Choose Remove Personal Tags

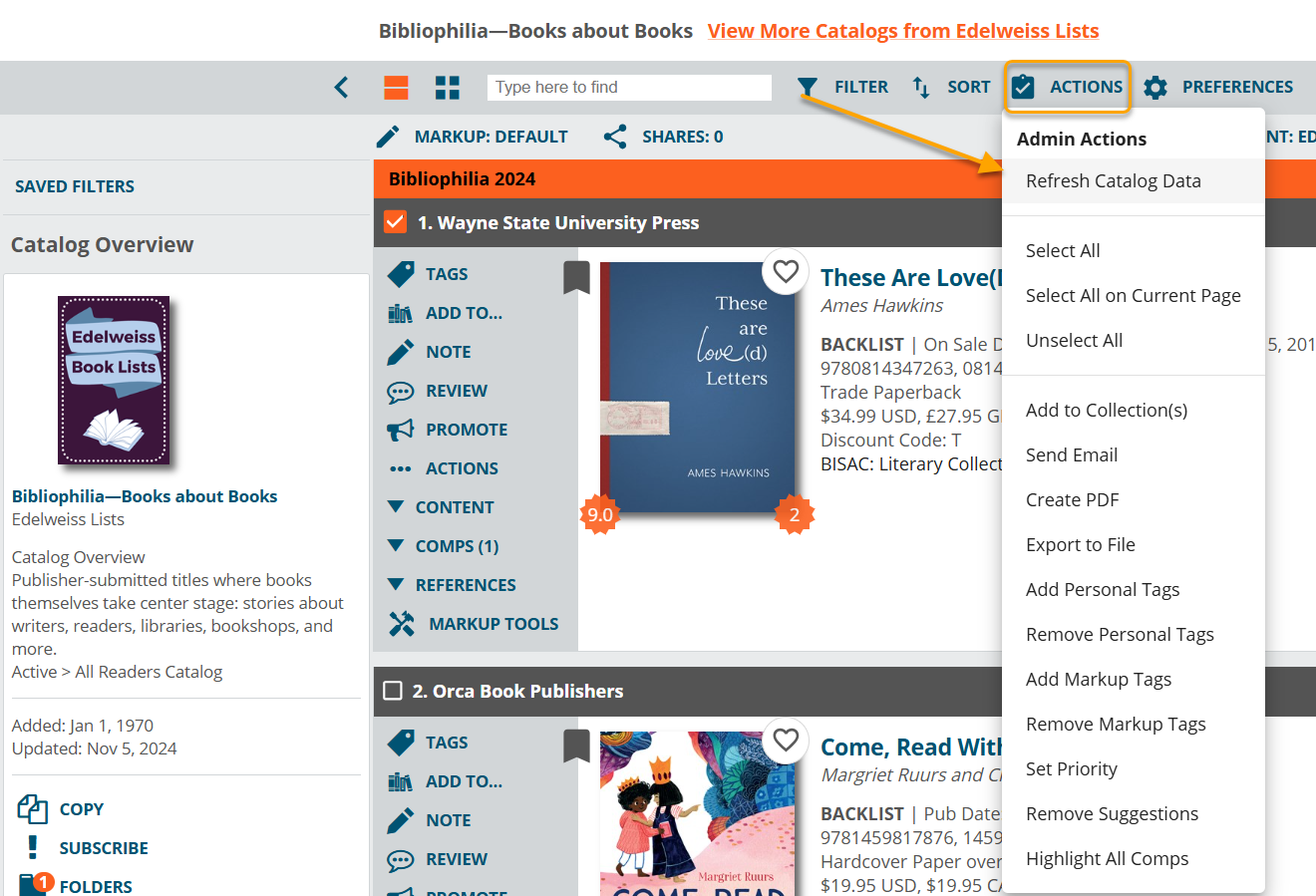point(1134,635)
